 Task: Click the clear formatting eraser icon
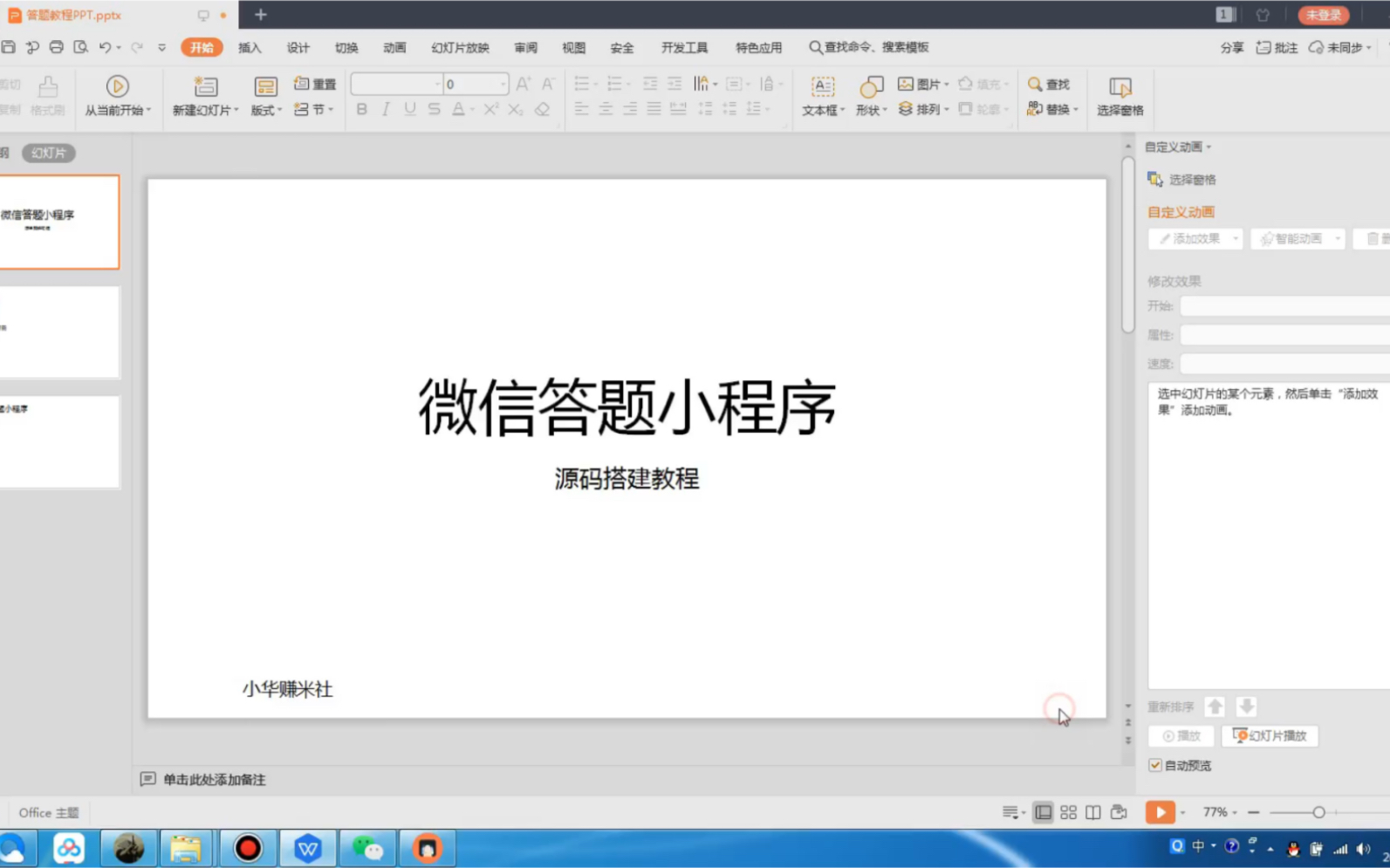coord(542,109)
